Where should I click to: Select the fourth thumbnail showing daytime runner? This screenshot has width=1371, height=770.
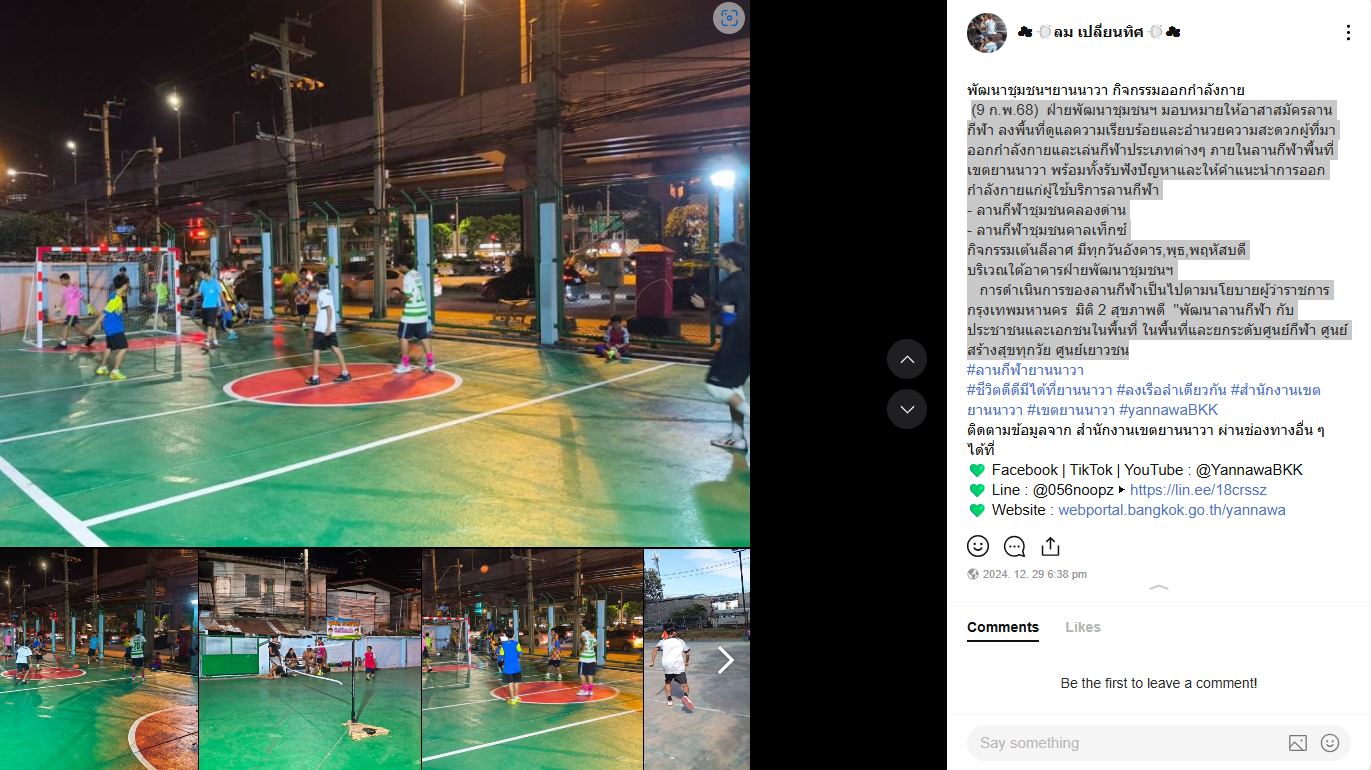(x=697, y=659)
